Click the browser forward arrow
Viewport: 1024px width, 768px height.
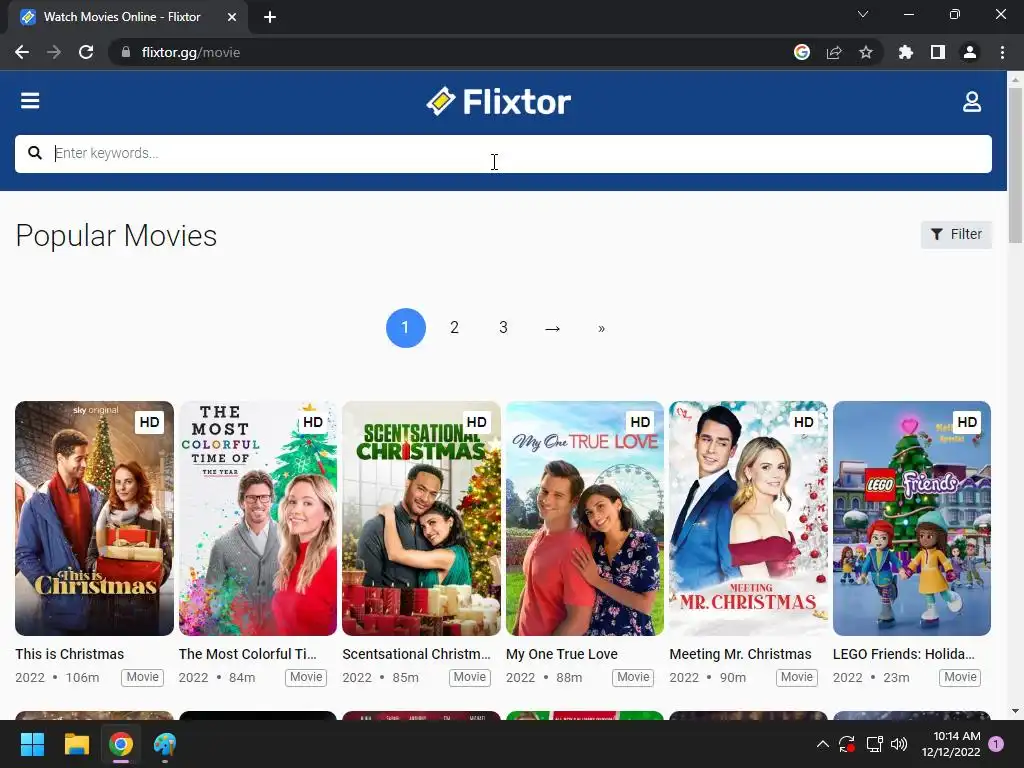pyautogui.click(x=54, y=52)
